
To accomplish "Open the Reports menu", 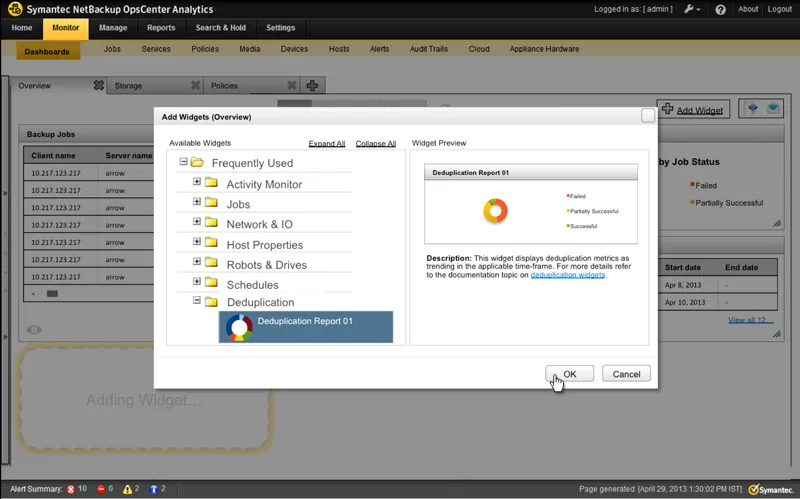I will (161, 28).
